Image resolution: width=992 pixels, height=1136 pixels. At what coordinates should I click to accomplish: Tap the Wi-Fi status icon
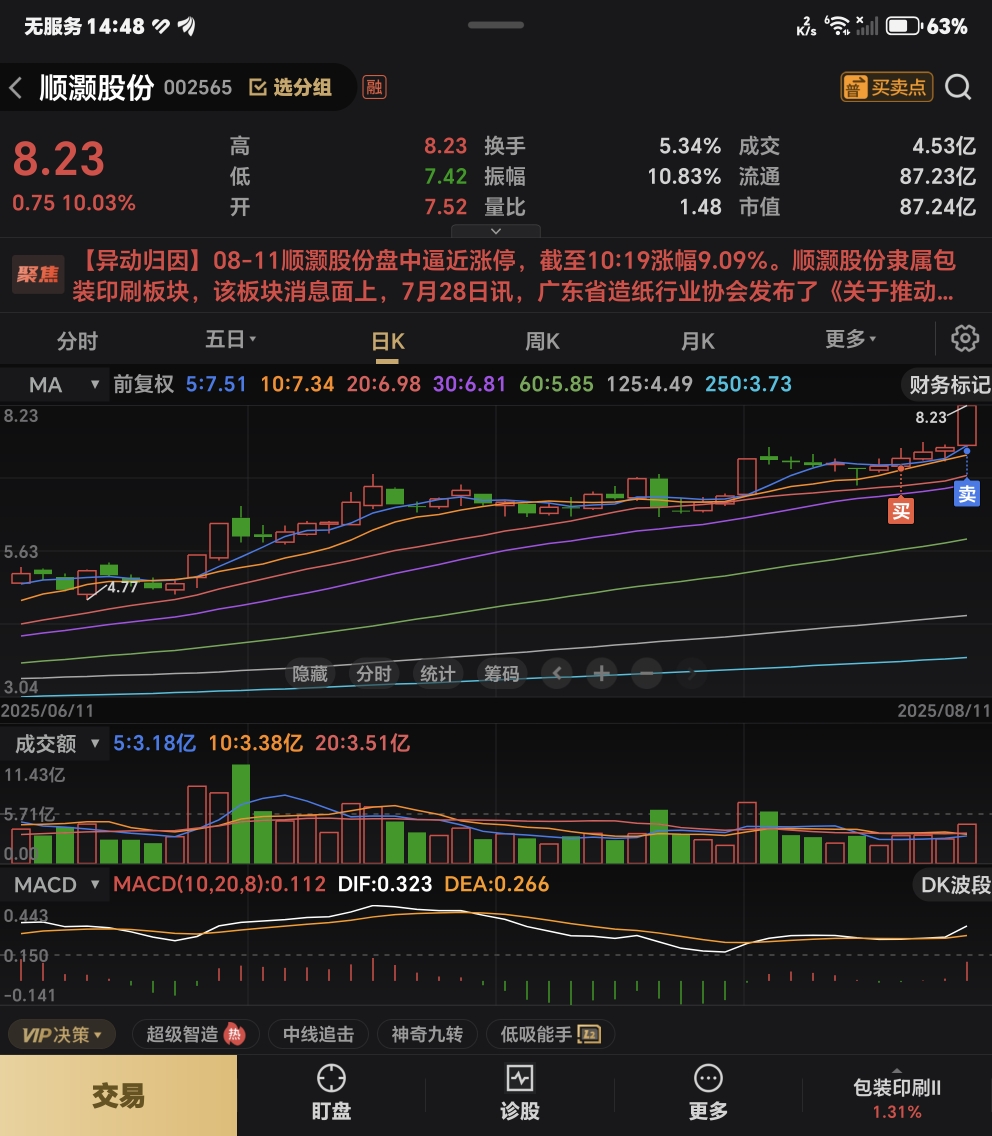(838, 27)
